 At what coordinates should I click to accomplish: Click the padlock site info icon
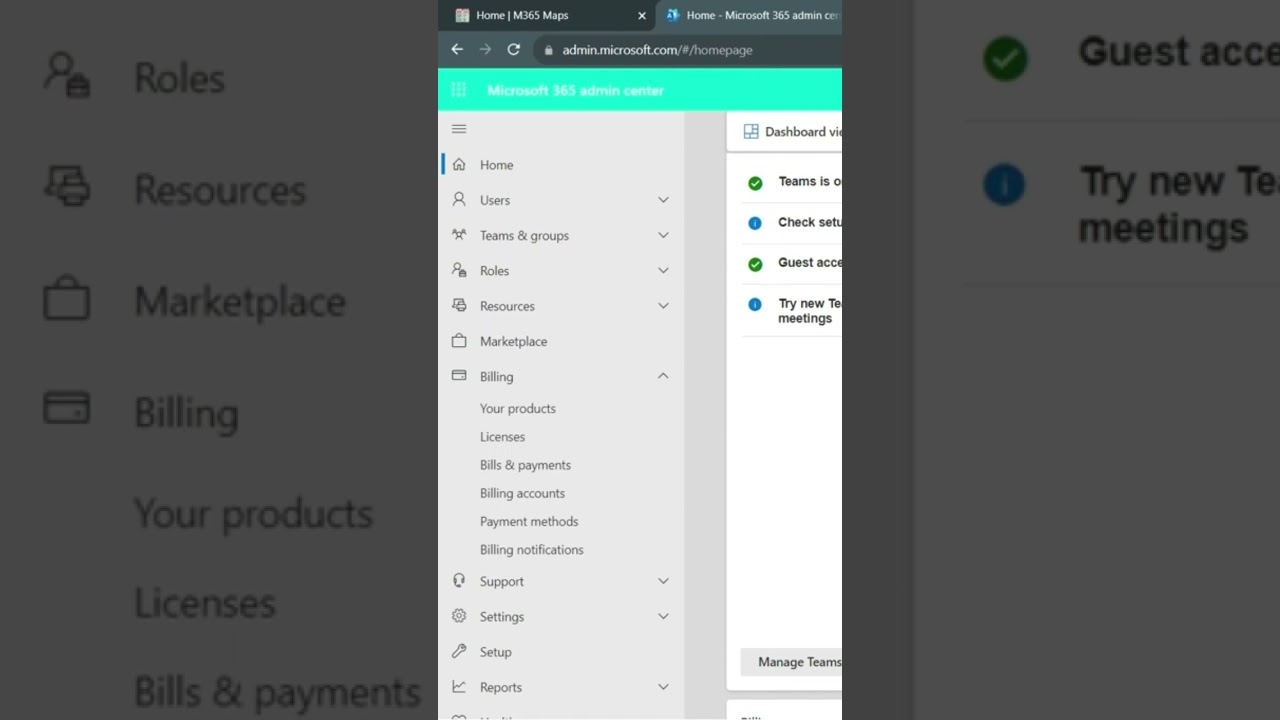(548, 50)
